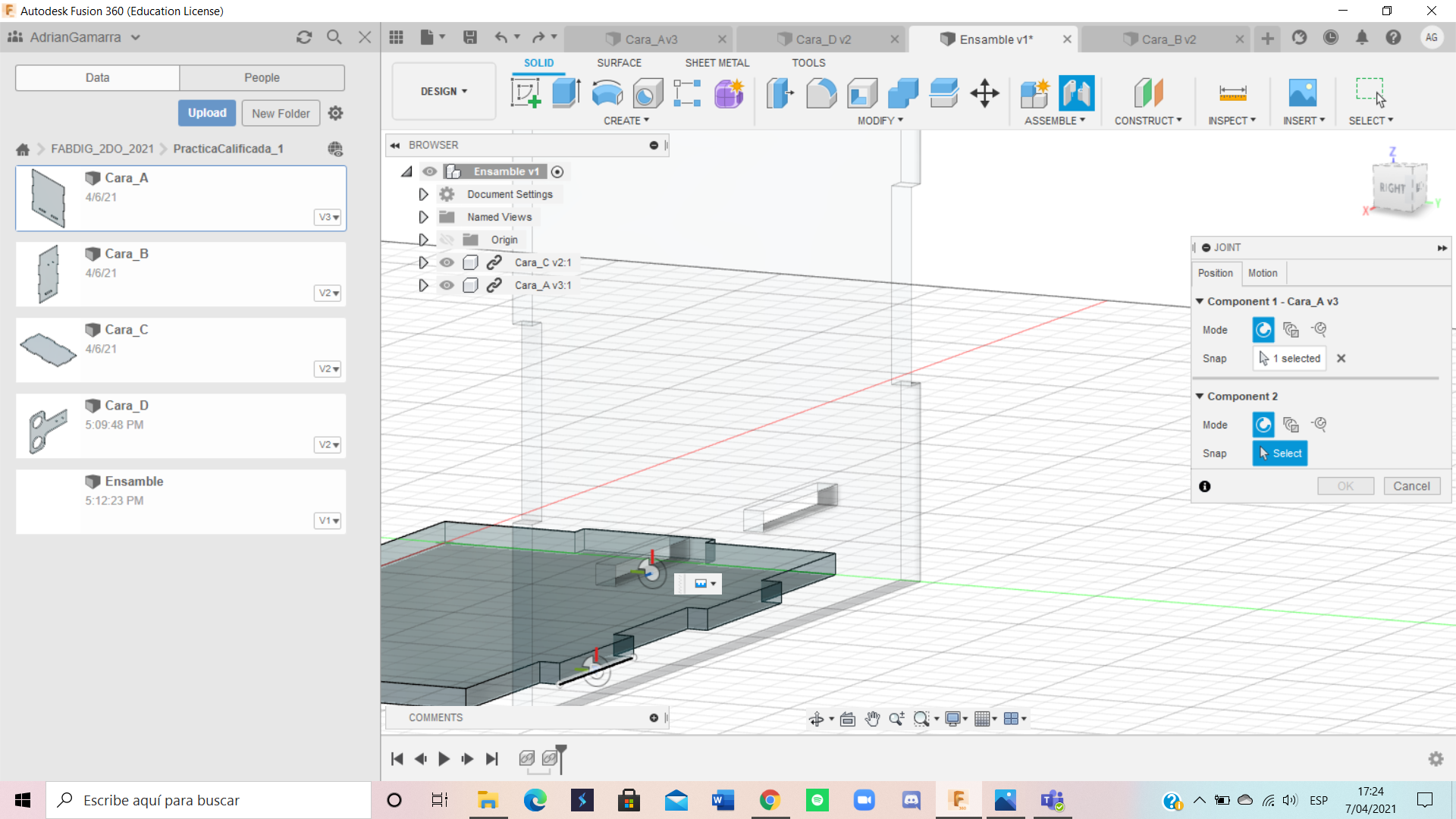Hide the Cara_C v2:1 component
This screenshot has height=819, width=1456.
click(x=447, y=262)
